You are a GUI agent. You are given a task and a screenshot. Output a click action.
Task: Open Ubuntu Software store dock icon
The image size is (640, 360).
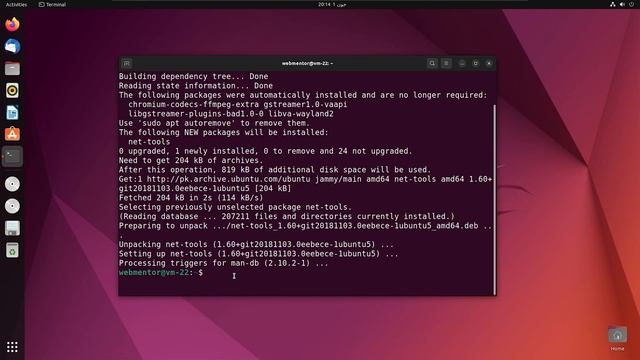[12, 134]
